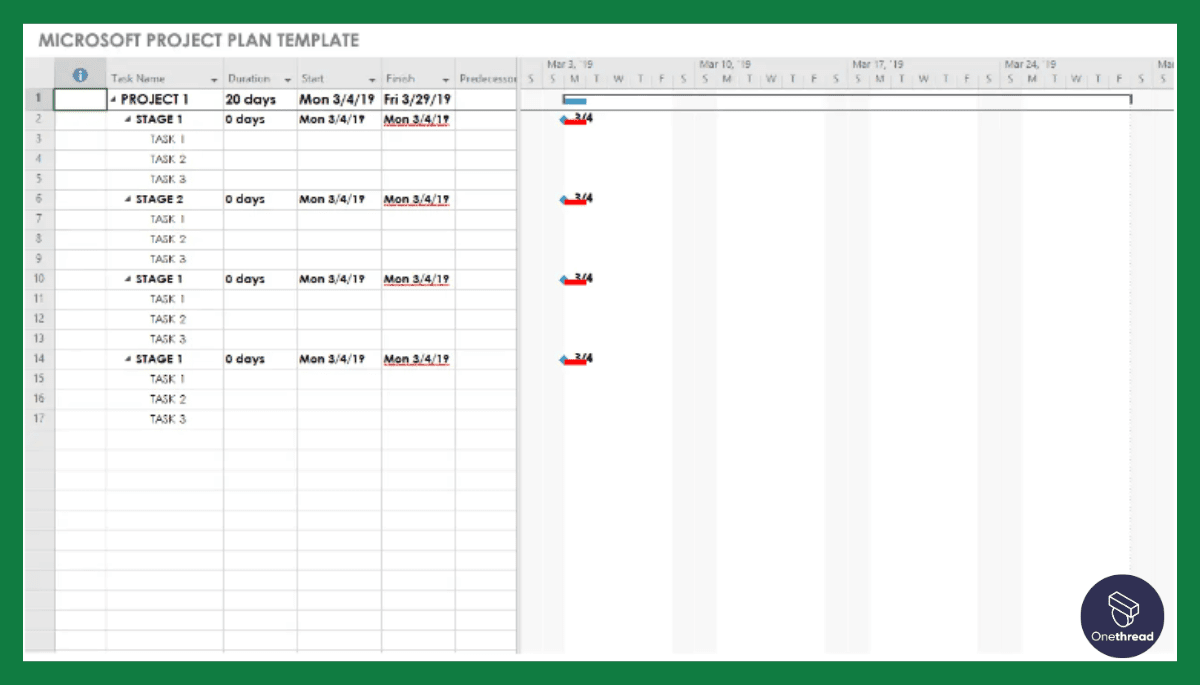The height and width of the screenshot is (685, 1200).
Task: Click the Onethread logo in the corner
Action: (x=1122, y=615)
